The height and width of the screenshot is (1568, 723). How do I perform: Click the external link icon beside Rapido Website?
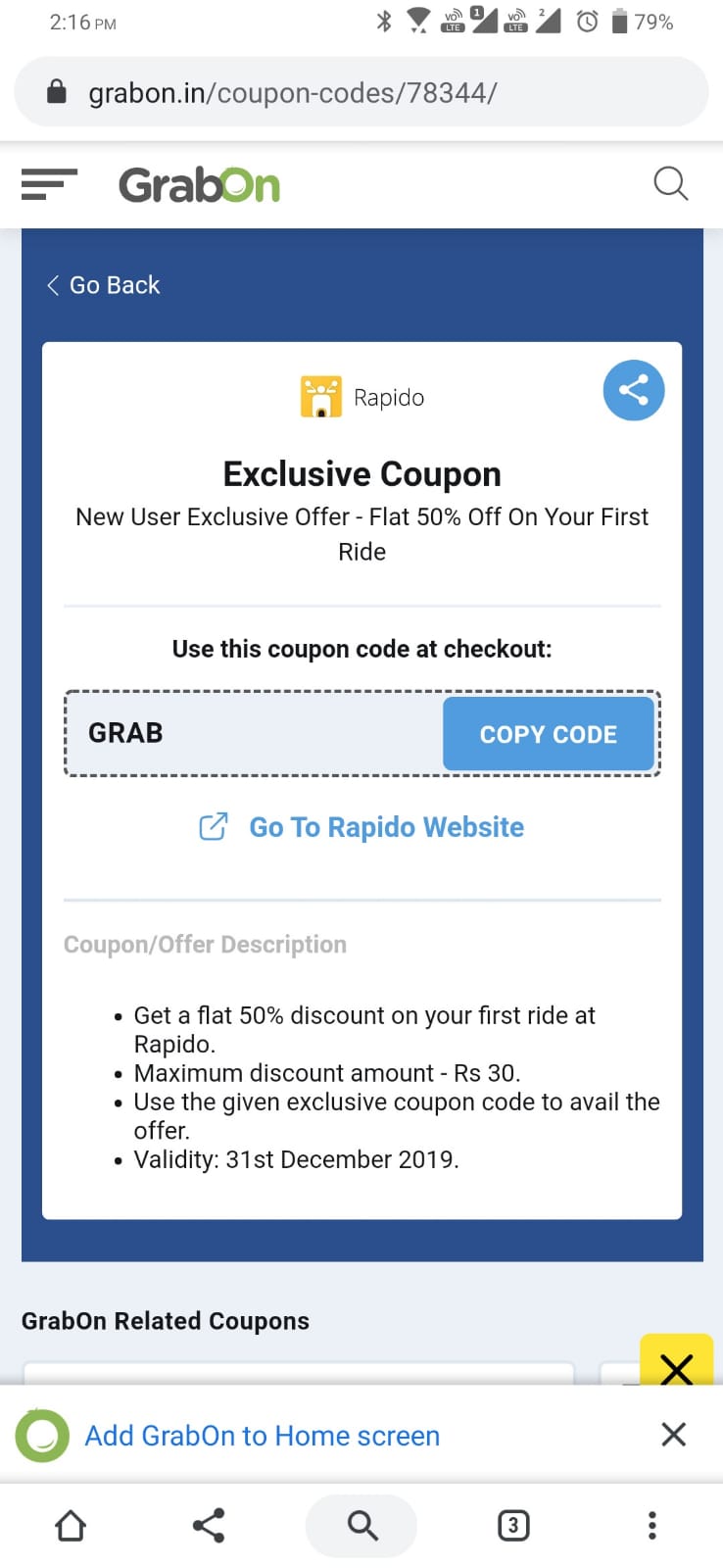coord(214,826)
